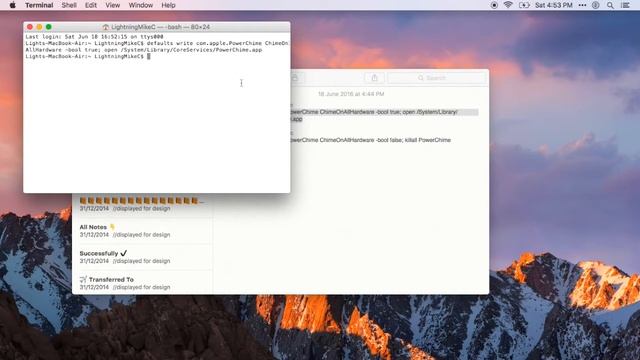Minimize the Terminal window with yellow button
The image size is (640, 360).
[x=39, y=27]
